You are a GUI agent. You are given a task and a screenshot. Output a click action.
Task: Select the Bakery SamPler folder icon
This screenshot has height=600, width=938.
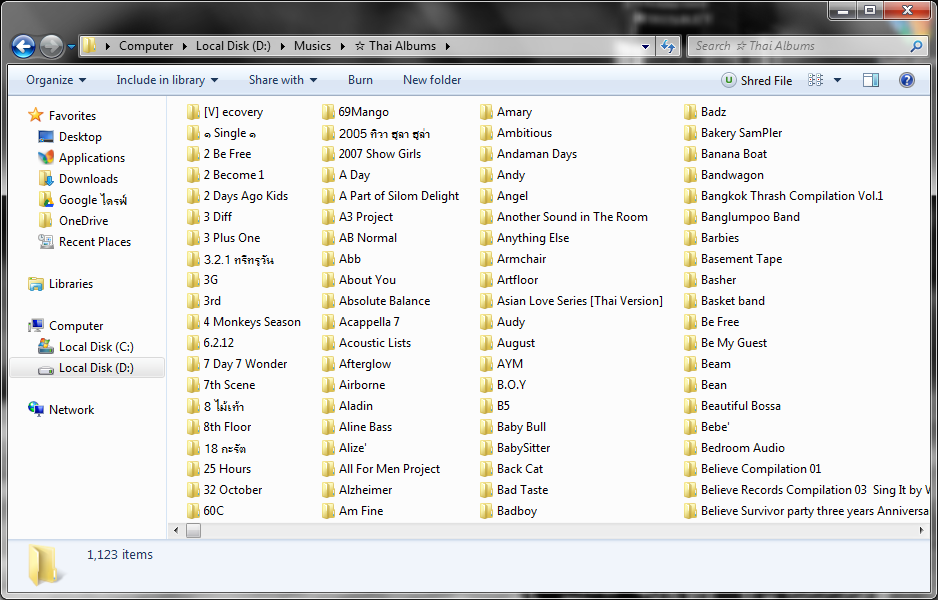[x=690, y=133]
